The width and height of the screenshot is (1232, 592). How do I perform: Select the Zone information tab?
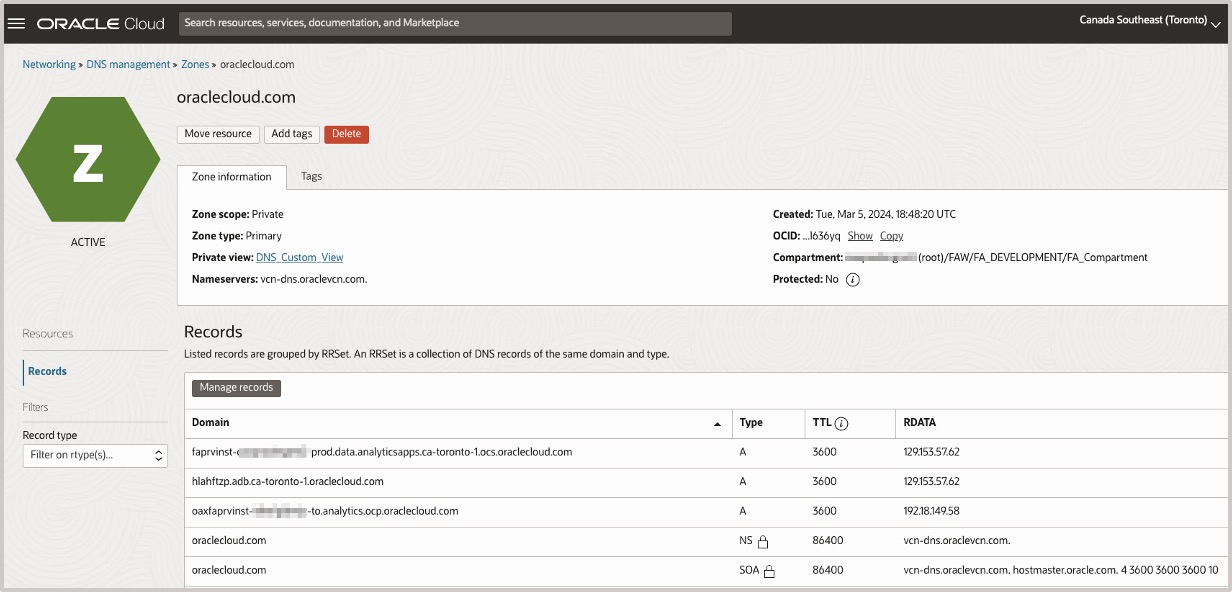232,177
